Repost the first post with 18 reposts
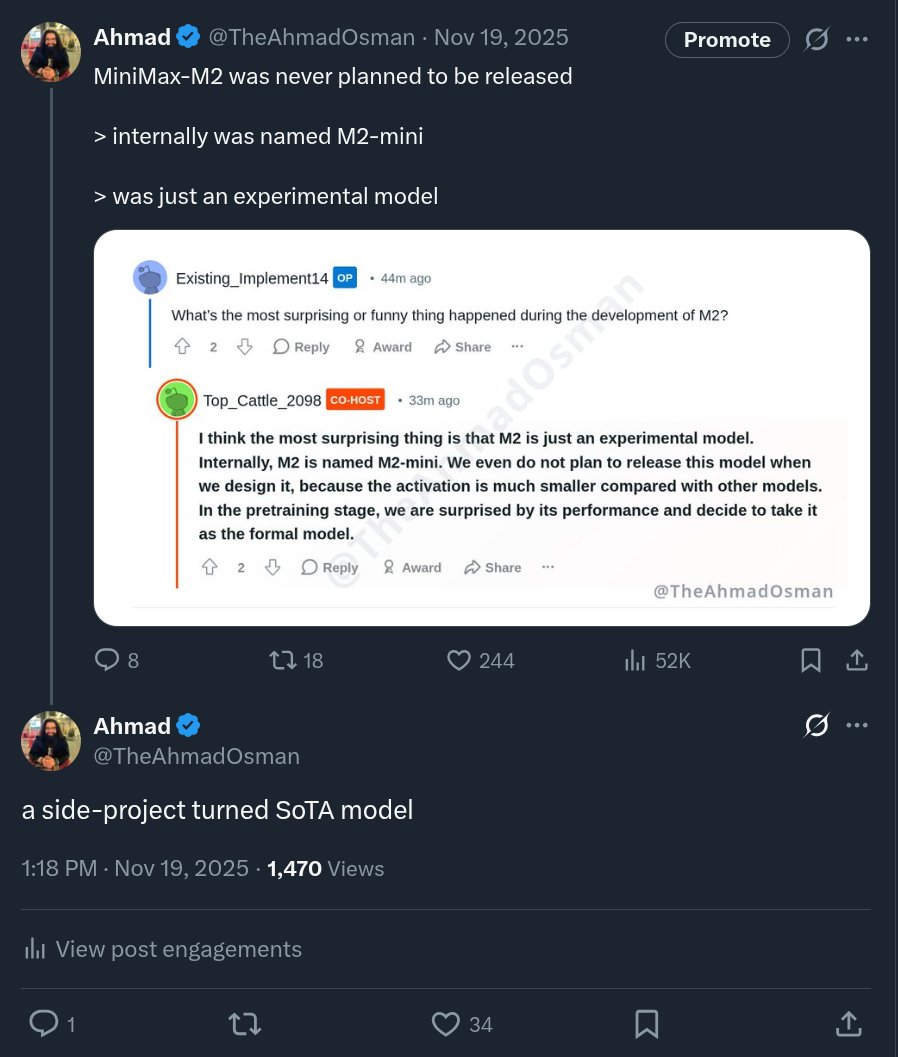 tap(284, 660)
